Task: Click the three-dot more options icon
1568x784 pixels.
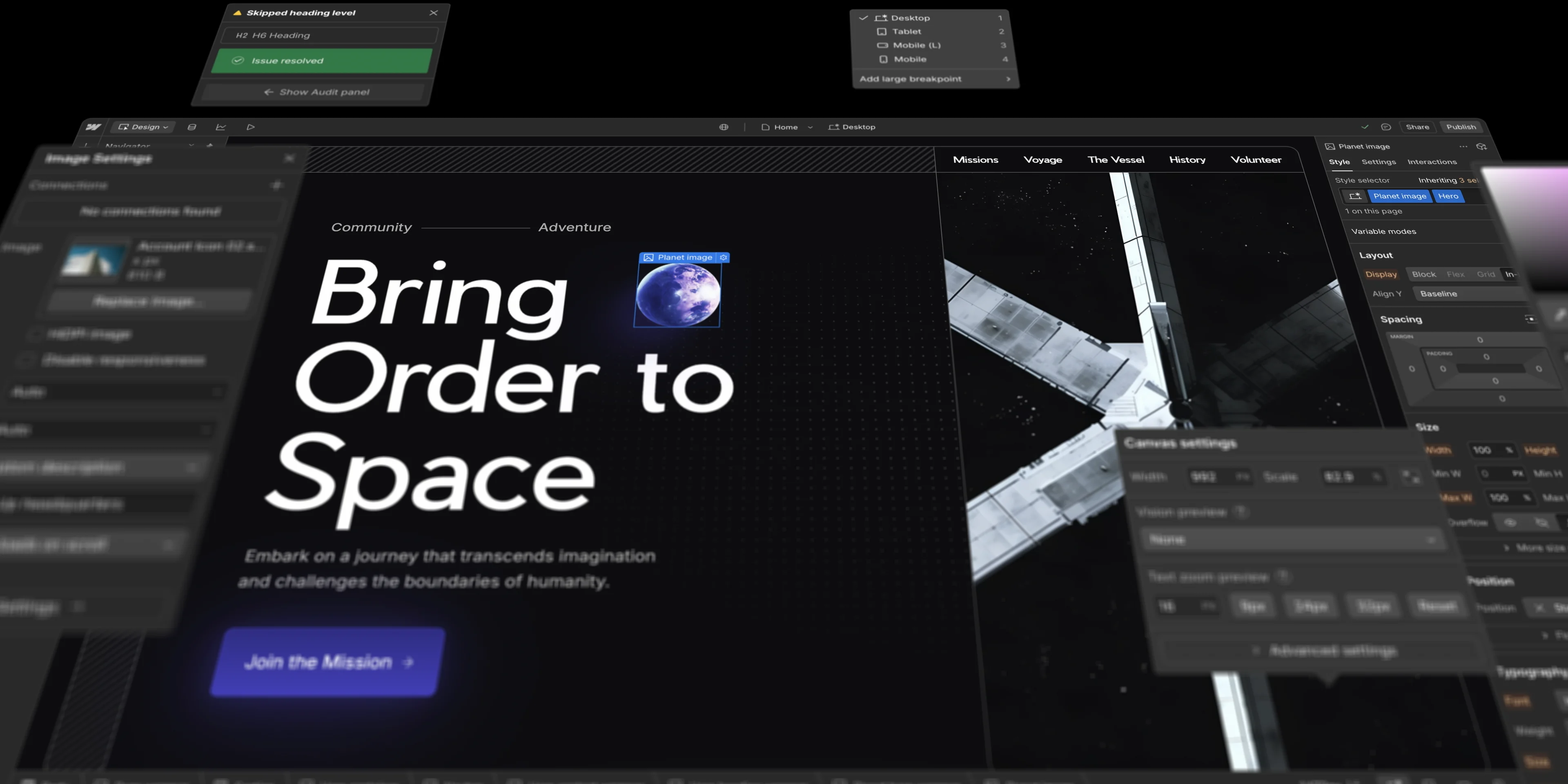Action: [1463, 147]
